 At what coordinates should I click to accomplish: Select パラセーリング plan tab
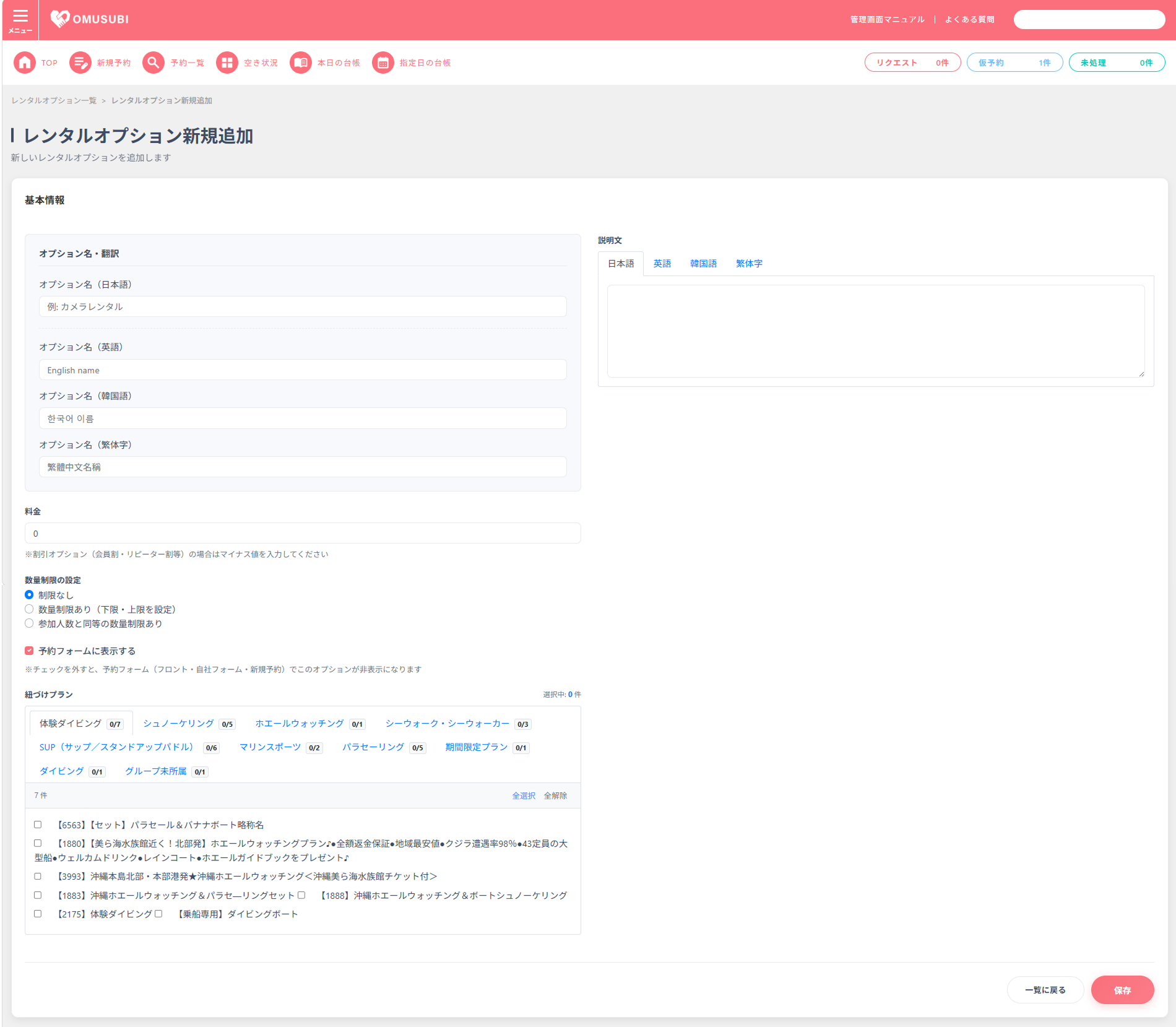pos(384,747)
